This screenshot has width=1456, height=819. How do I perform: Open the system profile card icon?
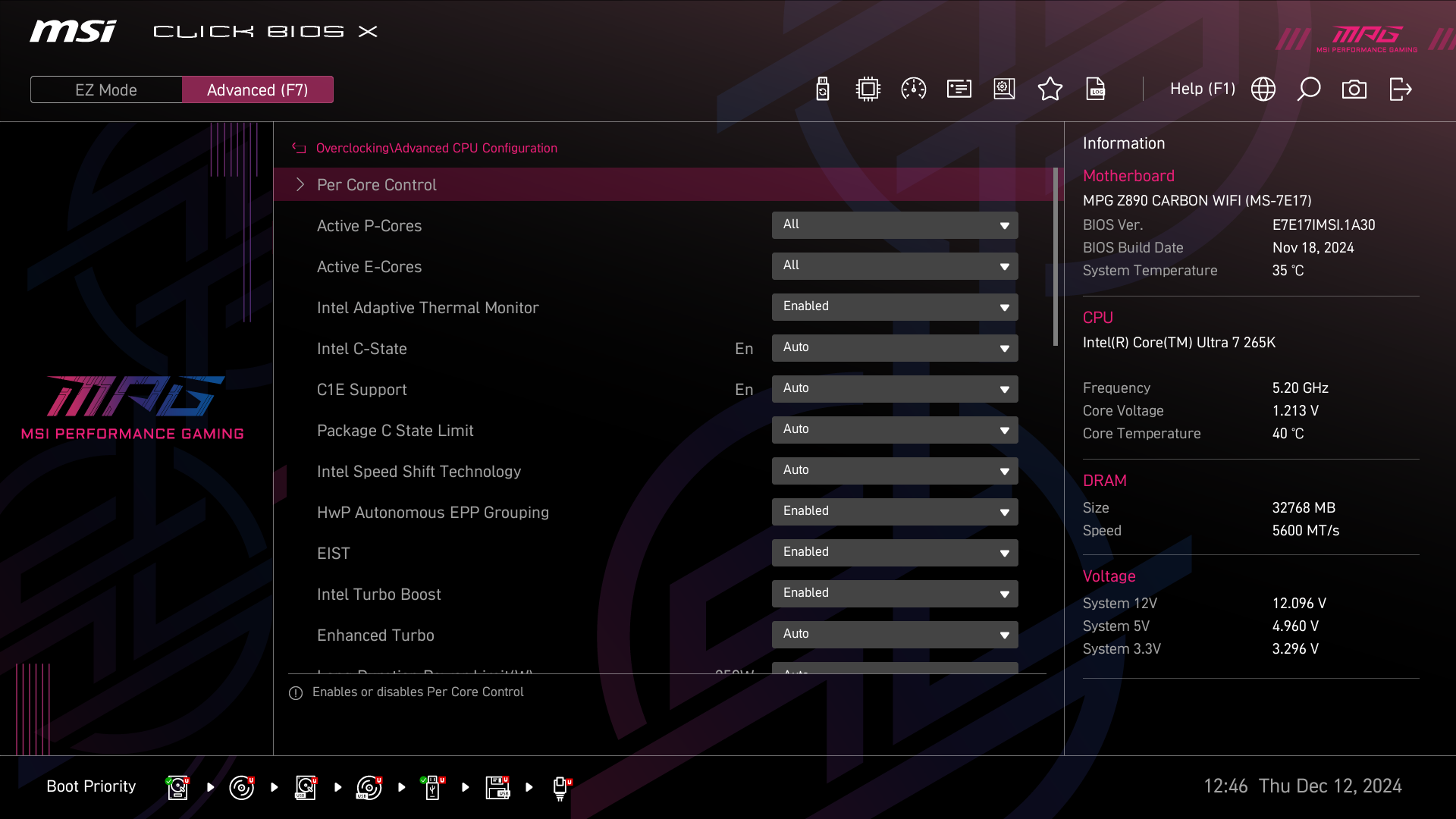coord(959,89)
